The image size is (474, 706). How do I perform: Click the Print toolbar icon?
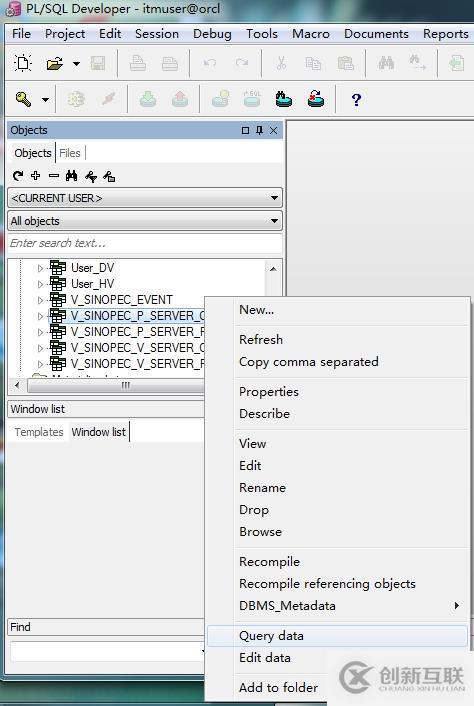coord(138,63)
